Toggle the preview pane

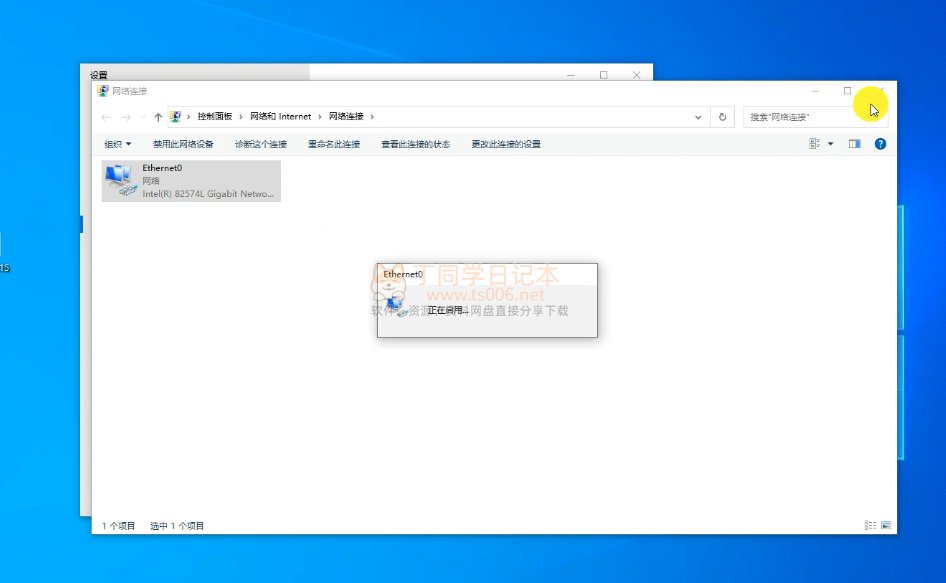pyautogui.click(x=854, y=144)
